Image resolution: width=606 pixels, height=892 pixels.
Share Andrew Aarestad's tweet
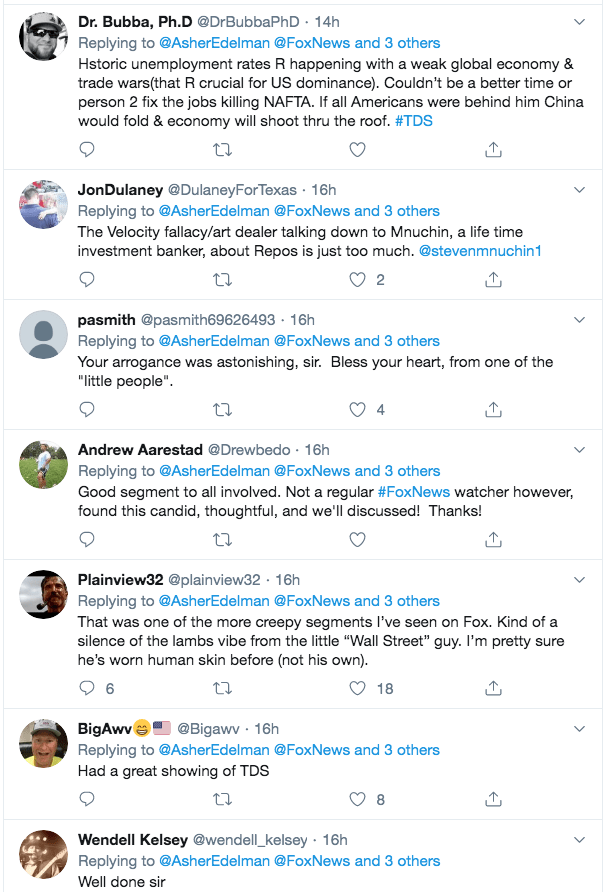point(492,539)
